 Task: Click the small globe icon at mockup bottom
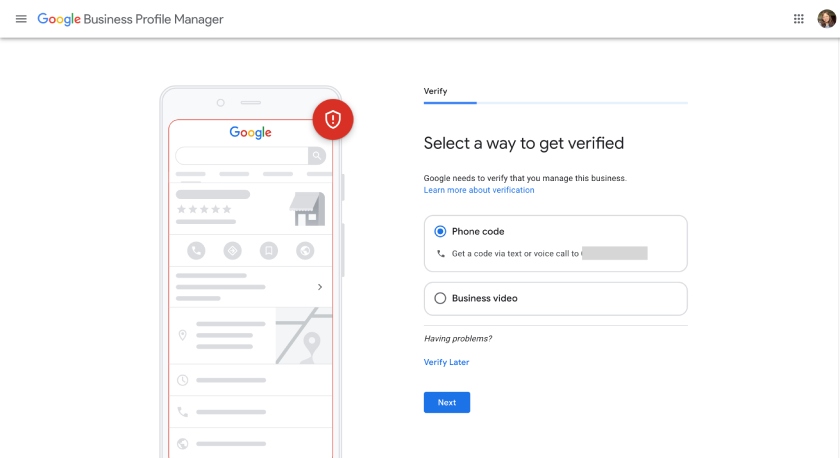point(183,444)
